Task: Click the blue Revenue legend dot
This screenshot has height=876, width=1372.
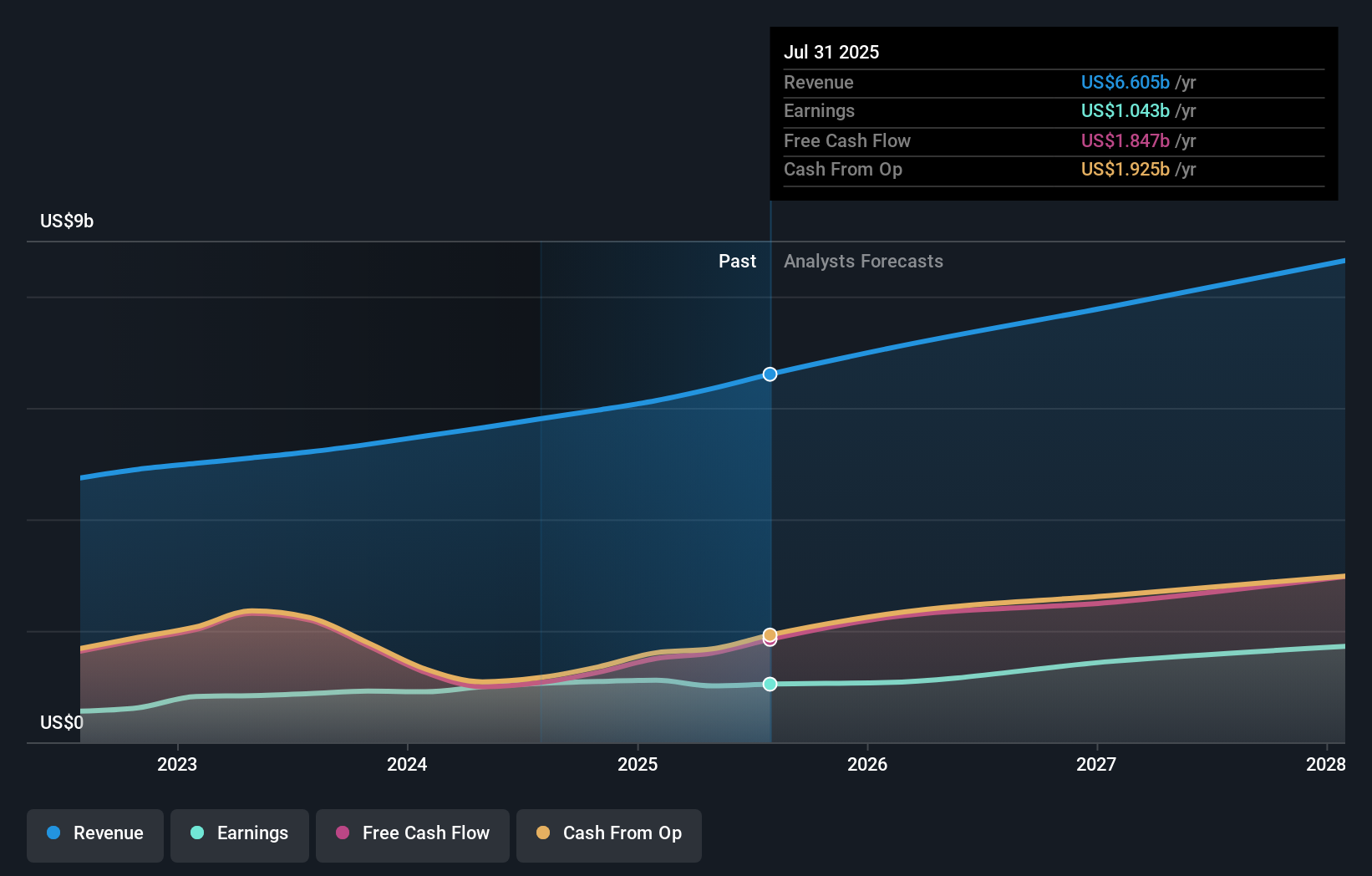Action: point(55,833)
